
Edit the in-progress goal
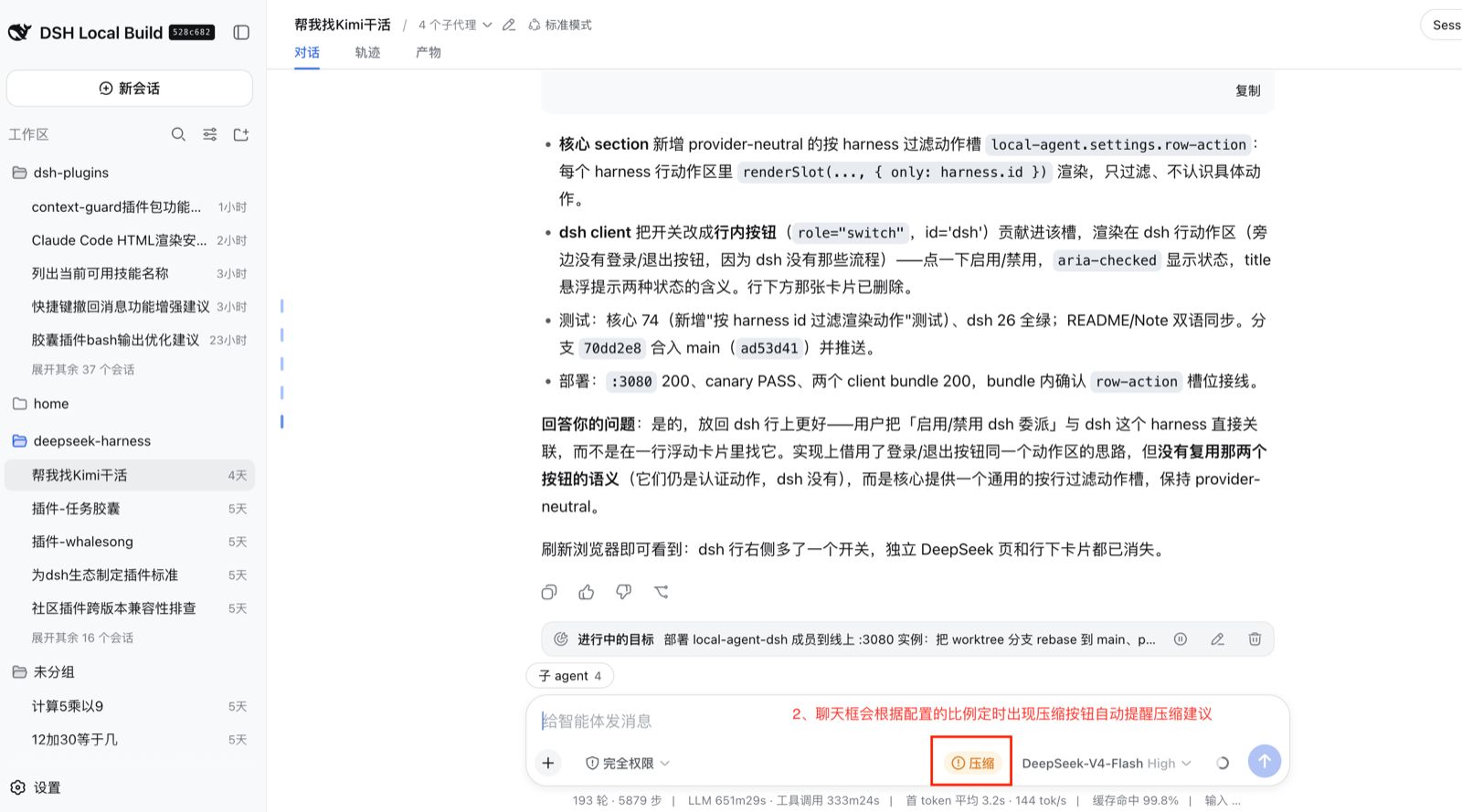pos(1218,639)
